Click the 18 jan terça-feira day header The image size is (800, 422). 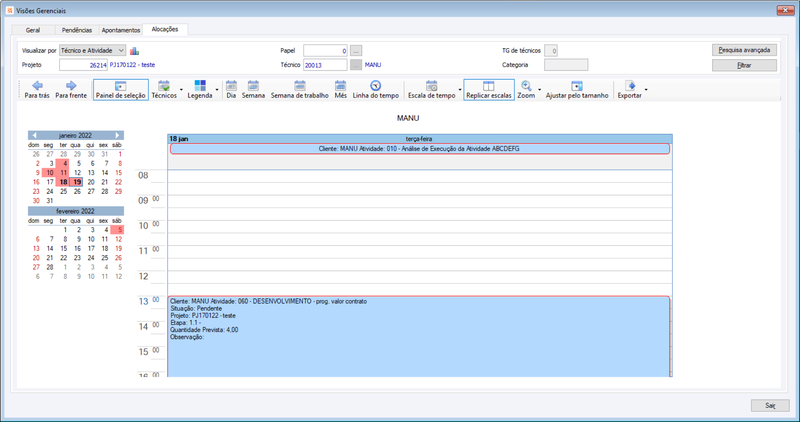[419, 138]
